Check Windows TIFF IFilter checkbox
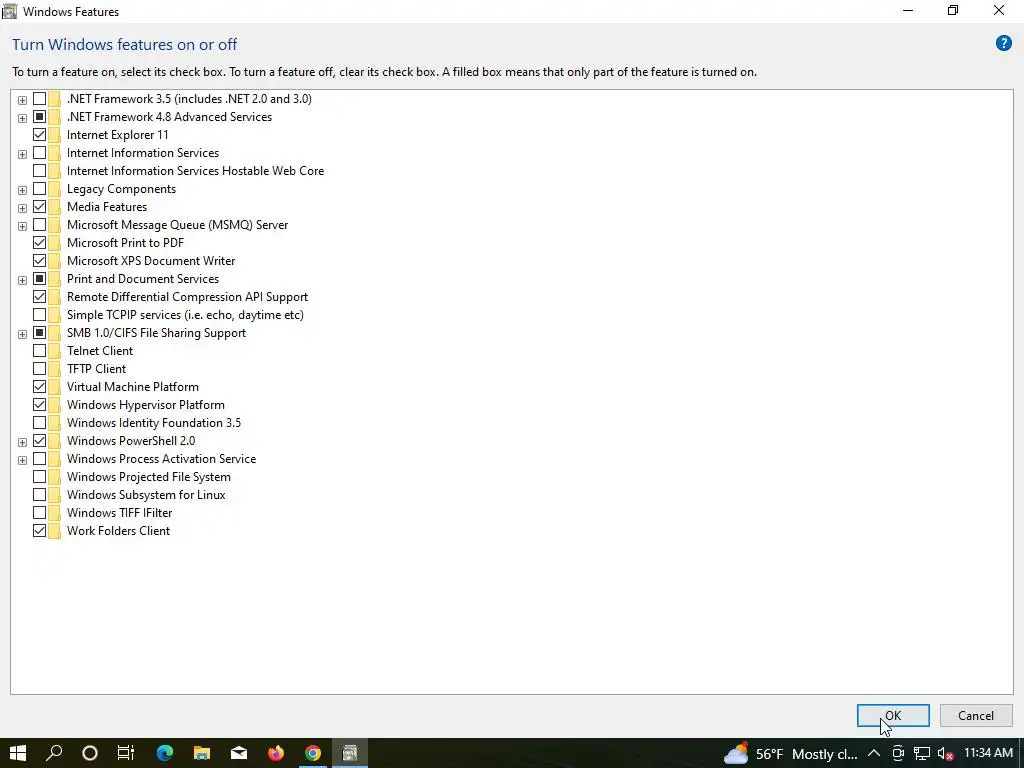 [39, 513]
